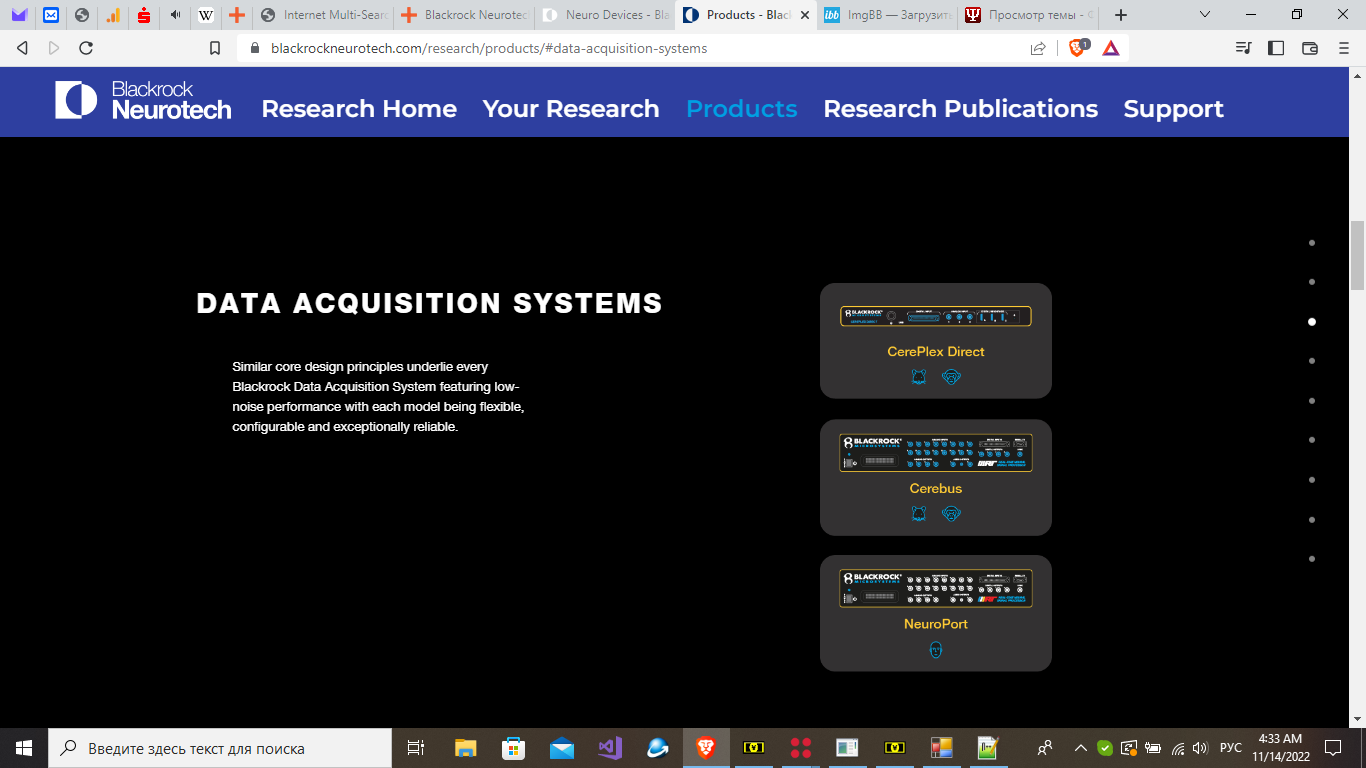Open a new browser tab
The width and height of the screenshot is (1366, 768).
click(1121, 15)
